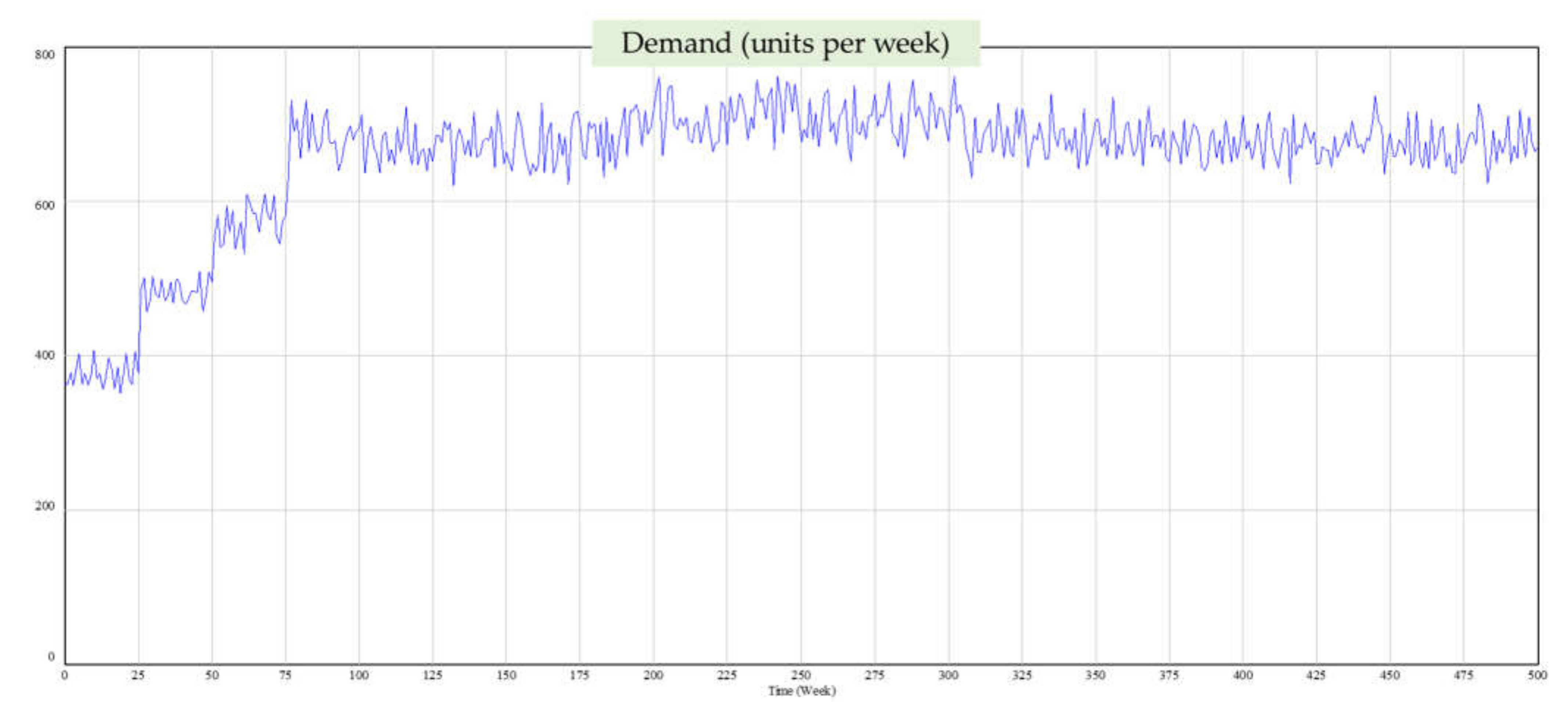Click the 25 tick label on the time axis

138,674
